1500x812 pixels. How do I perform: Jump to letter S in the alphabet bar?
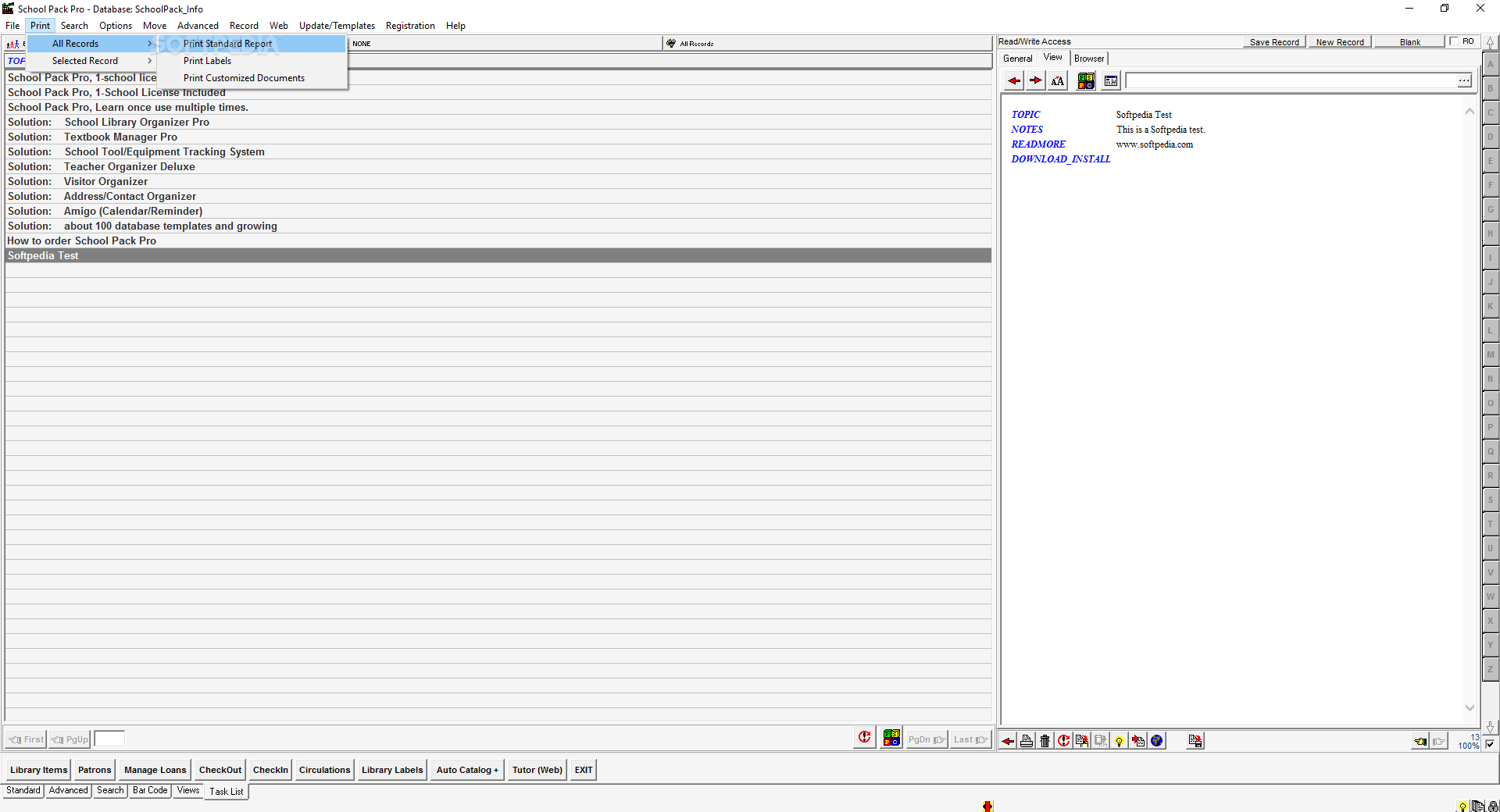[x=1491, y=500]
